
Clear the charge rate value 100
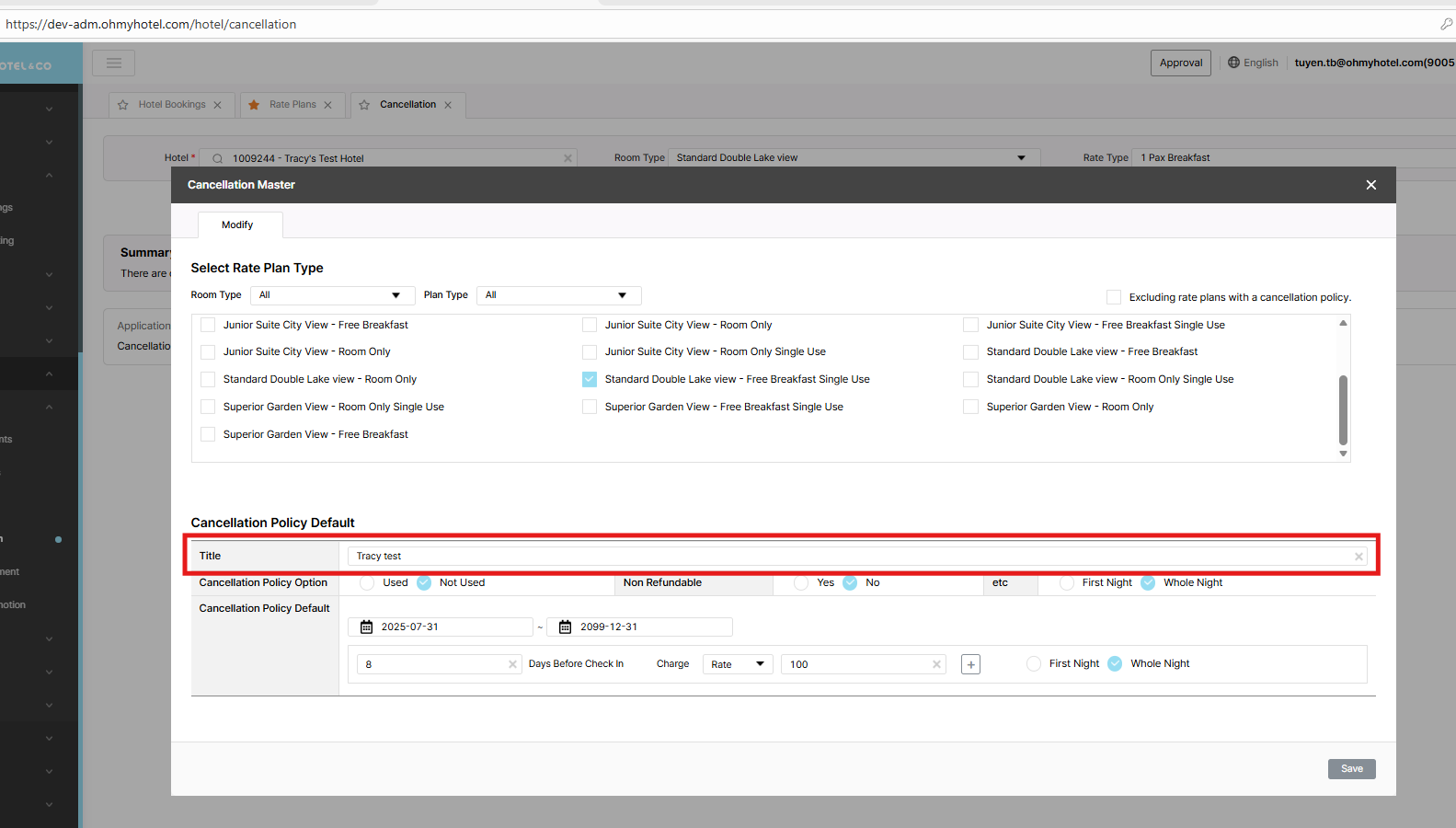937,664
